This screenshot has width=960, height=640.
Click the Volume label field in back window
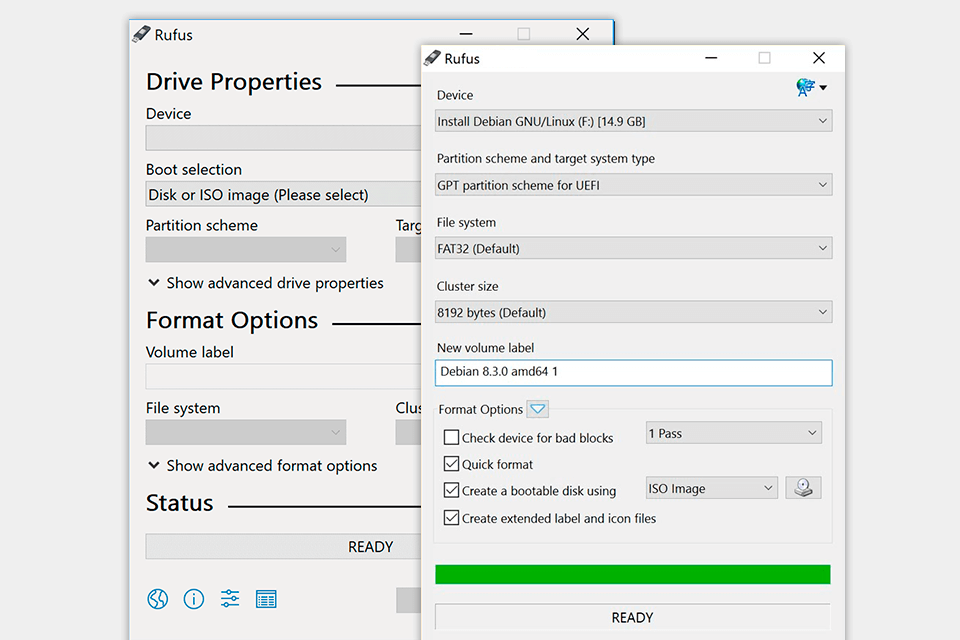(283, 377)
